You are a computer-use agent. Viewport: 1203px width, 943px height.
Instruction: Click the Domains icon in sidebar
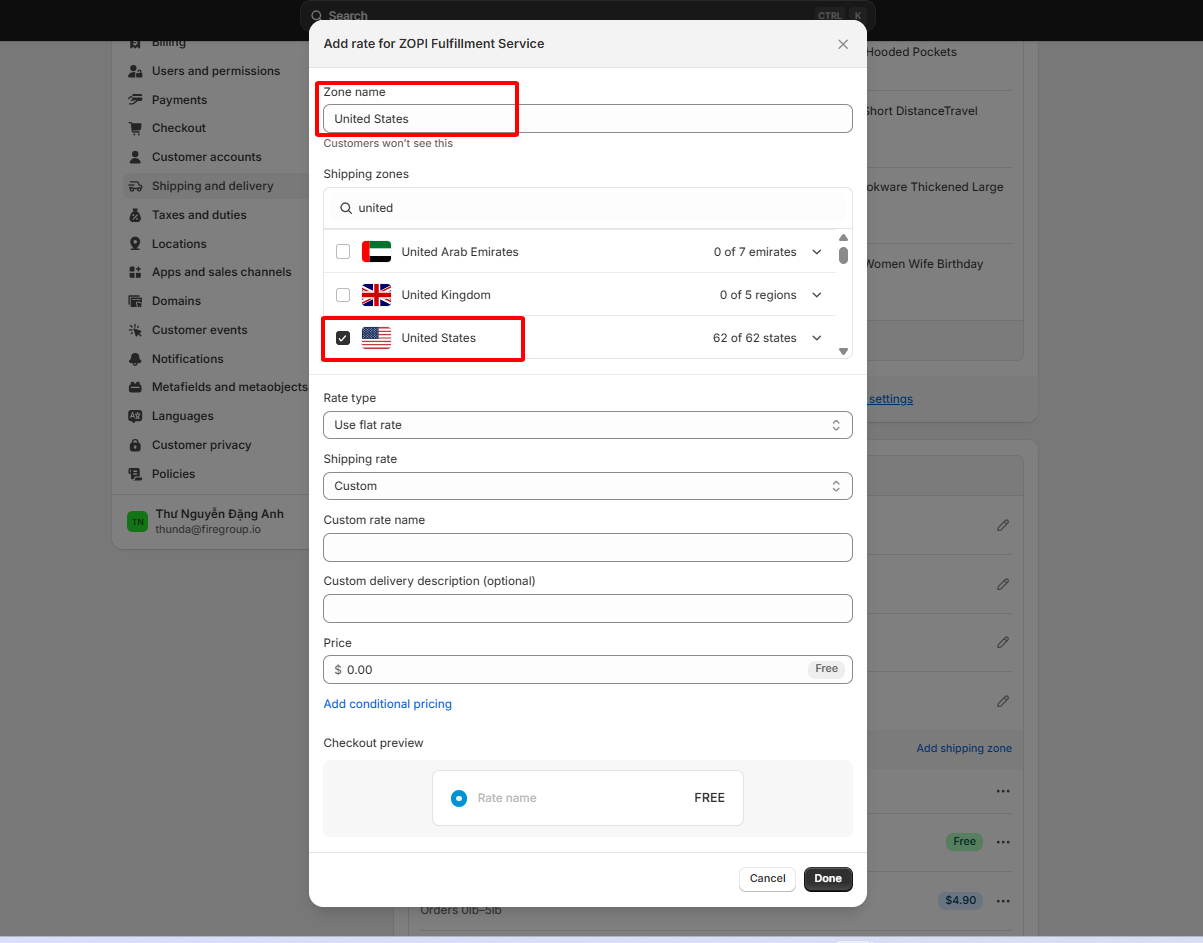(135, 301)
